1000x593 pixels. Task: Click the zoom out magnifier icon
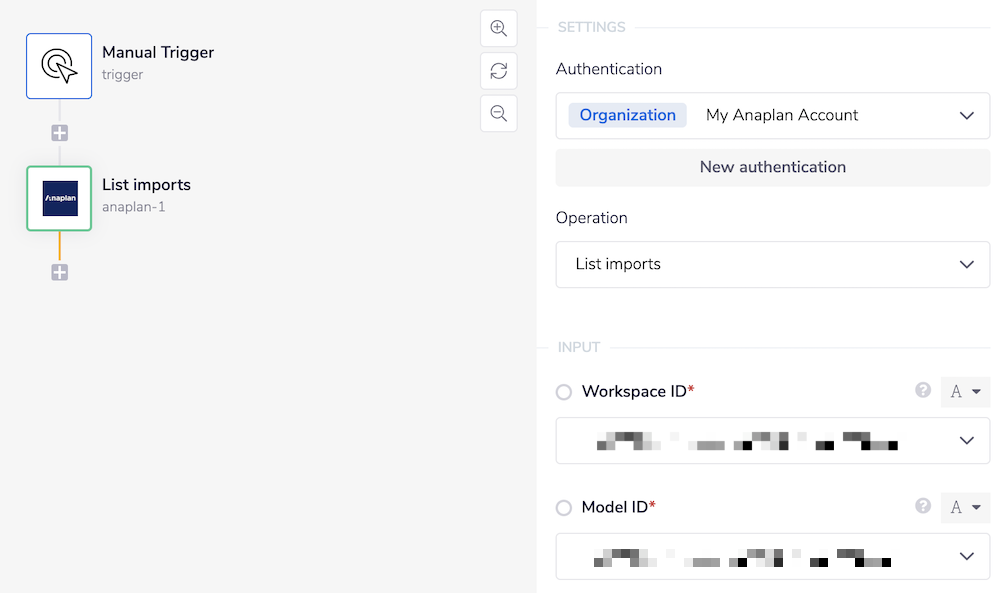tap(498, 113)
